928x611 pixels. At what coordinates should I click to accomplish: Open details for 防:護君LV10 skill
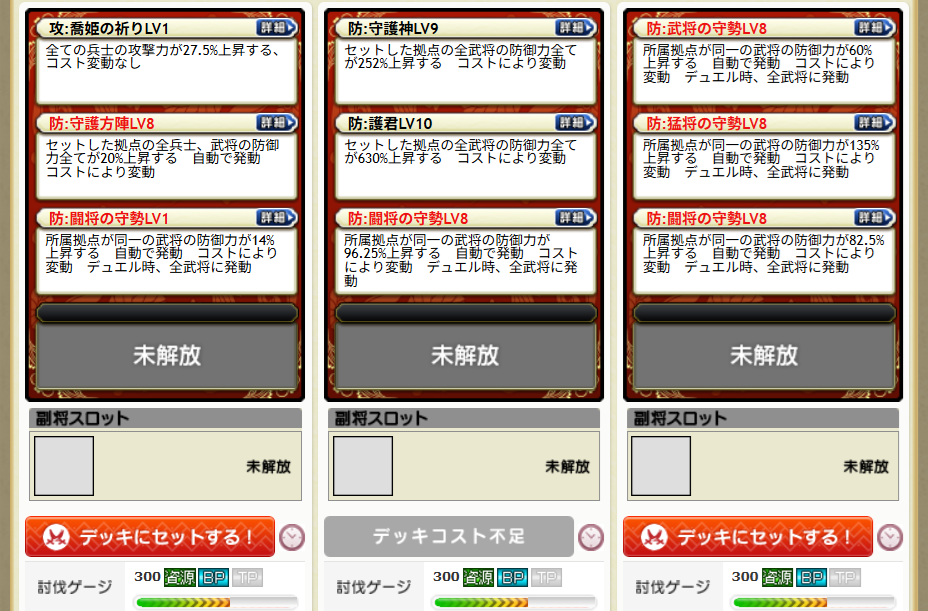[575, 123]
